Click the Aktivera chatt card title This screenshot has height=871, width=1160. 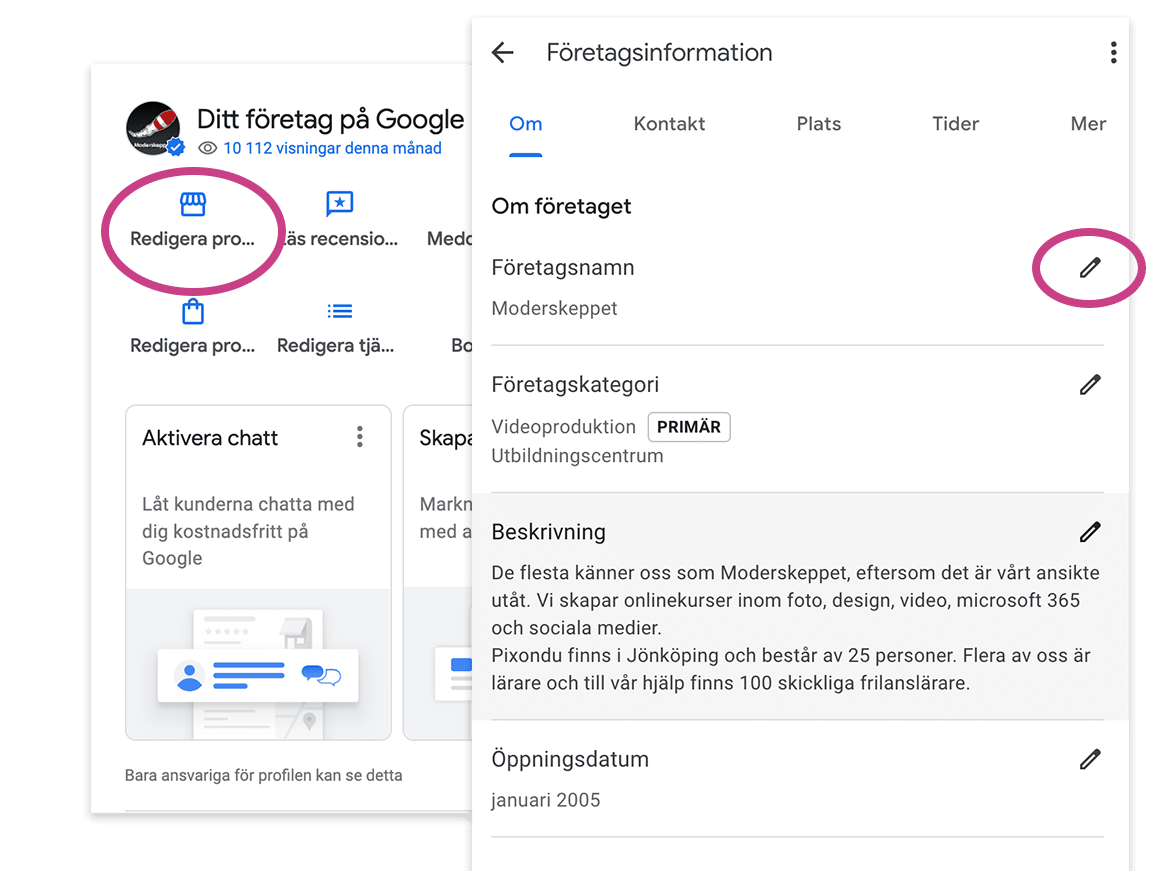210,438
